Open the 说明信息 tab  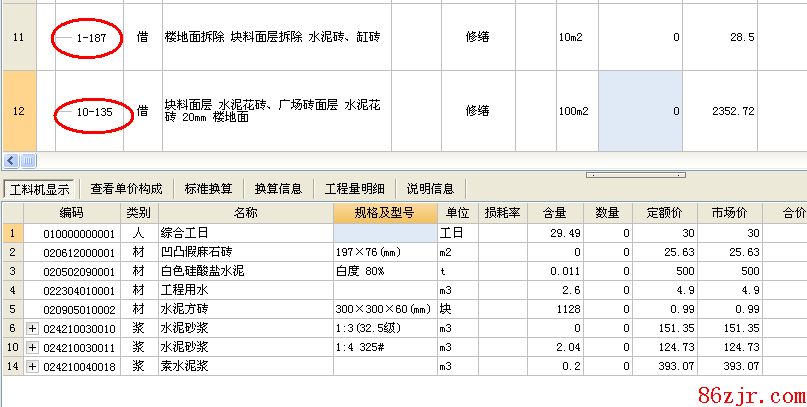(430, 188)
